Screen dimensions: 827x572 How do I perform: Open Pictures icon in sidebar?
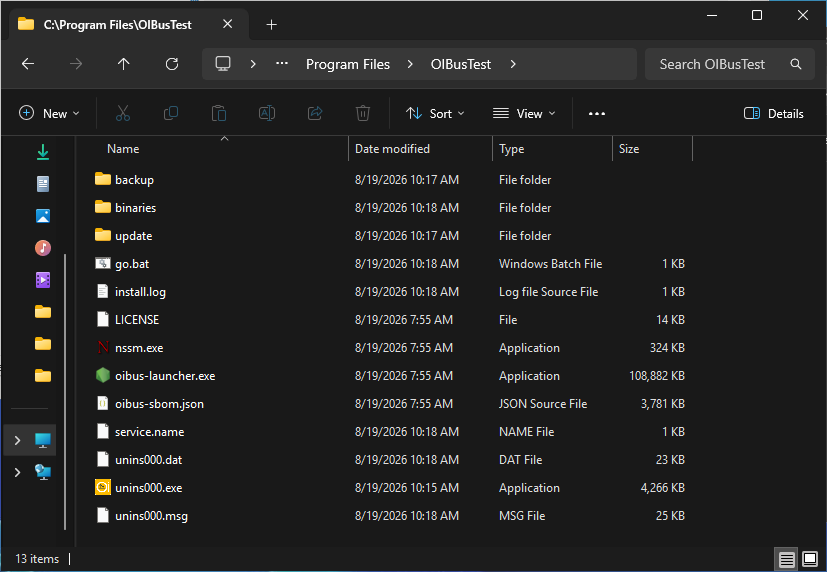coord(43,216)
